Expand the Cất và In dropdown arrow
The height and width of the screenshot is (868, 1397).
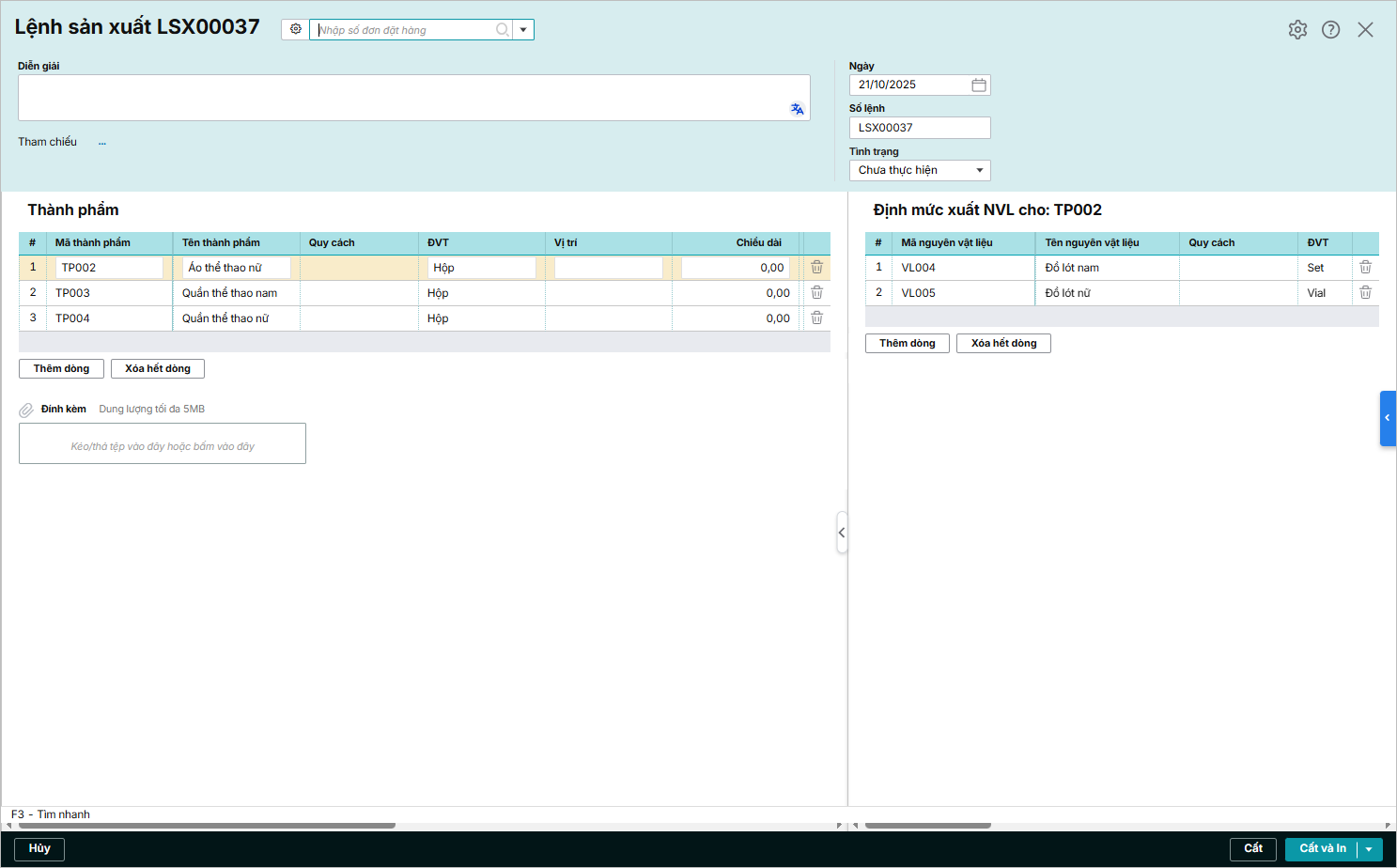[x=1369, y=849]
